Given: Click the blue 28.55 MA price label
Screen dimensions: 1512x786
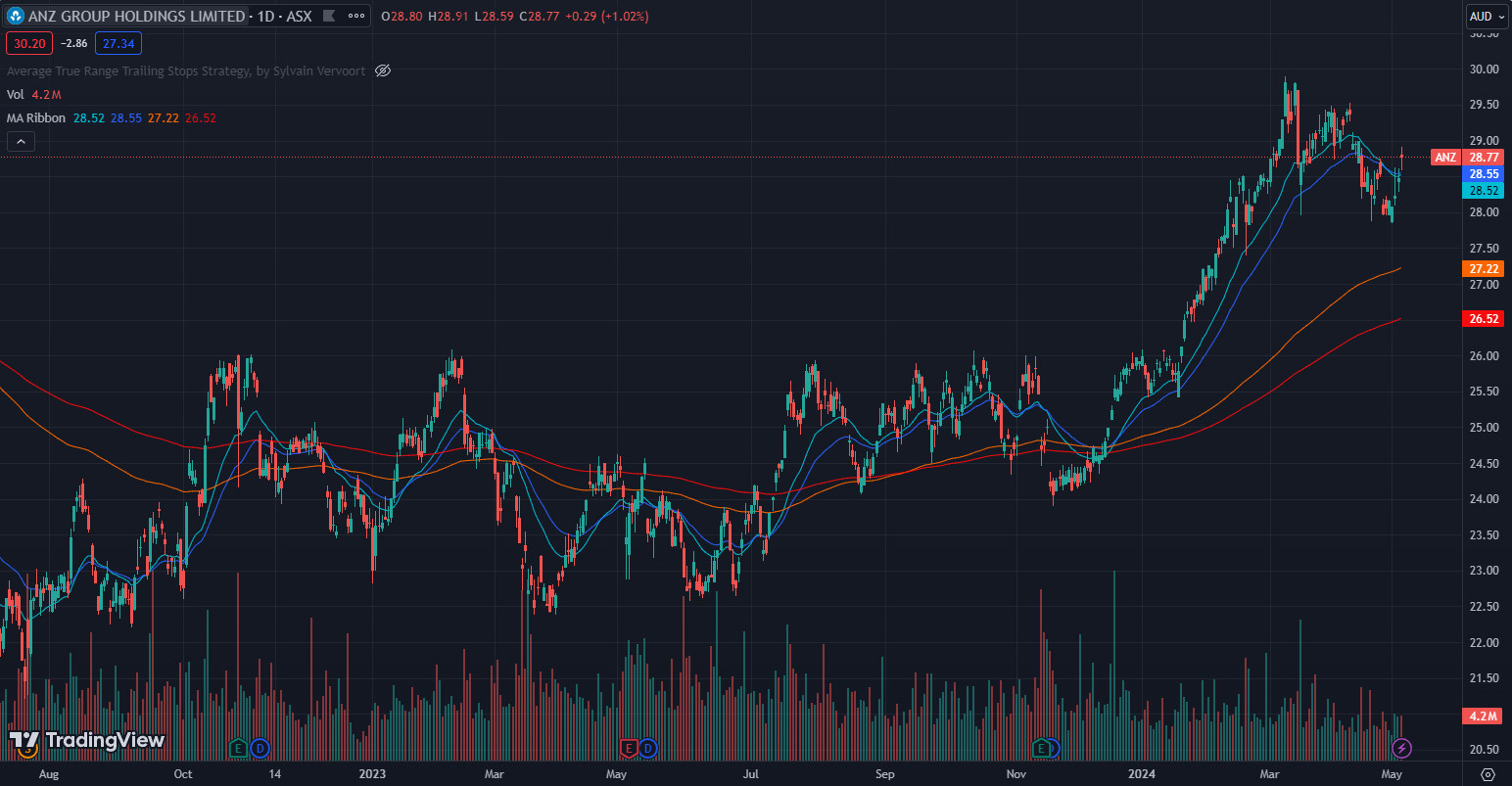Looking at the screenshot, I should click(1484, 173).
